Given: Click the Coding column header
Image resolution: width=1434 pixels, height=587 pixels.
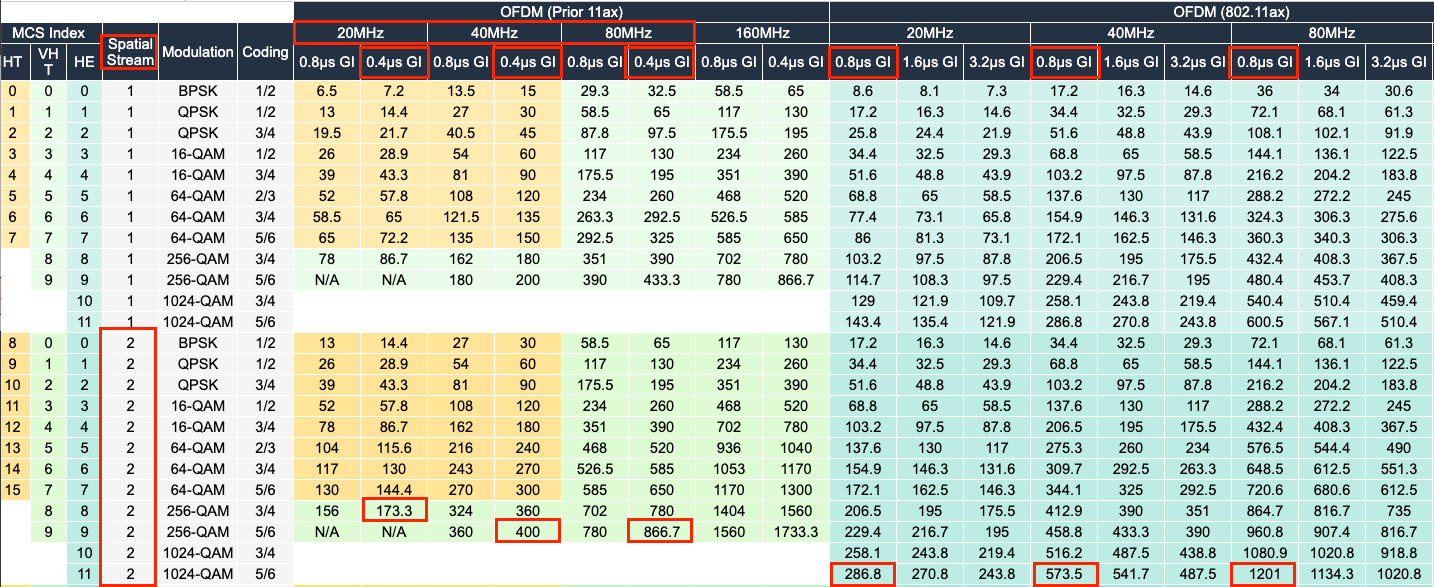Looking at the screenshot, I should coord(265,52).
